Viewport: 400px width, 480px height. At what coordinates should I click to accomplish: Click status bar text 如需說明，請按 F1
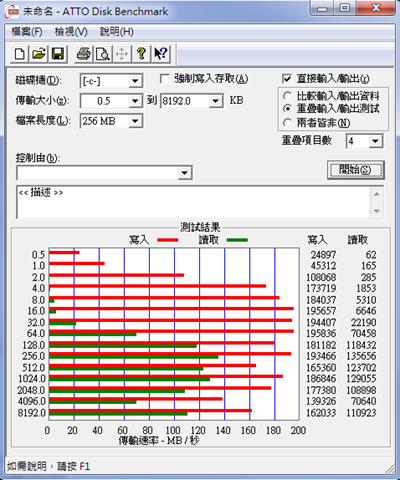(x=49, y=466)
